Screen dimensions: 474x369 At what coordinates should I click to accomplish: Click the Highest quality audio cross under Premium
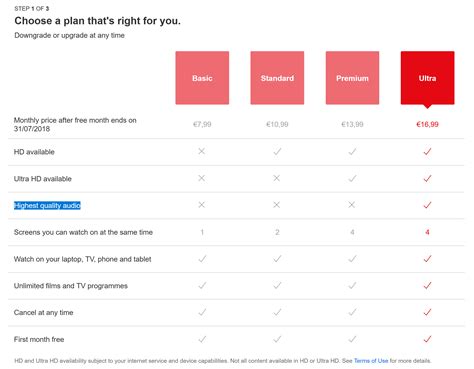point(352,205)
